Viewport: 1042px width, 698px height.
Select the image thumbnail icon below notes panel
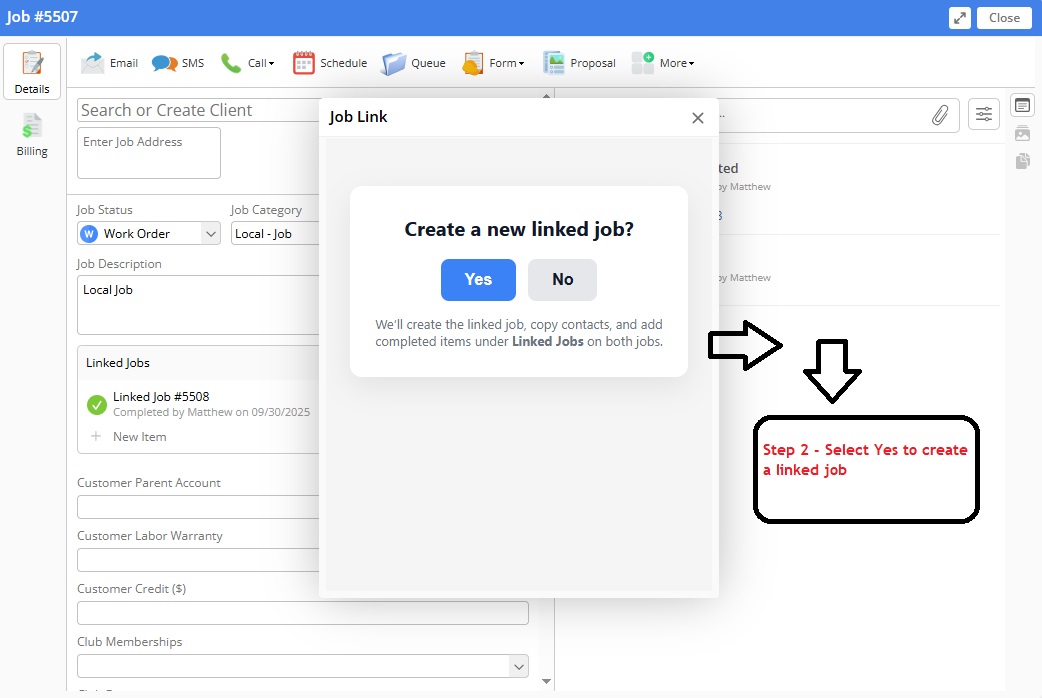pyautogui.click(x=1022, y=133)
